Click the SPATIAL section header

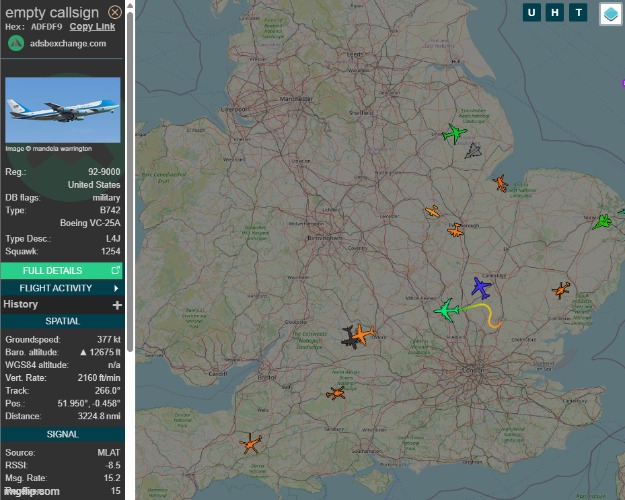coord(63,321)
